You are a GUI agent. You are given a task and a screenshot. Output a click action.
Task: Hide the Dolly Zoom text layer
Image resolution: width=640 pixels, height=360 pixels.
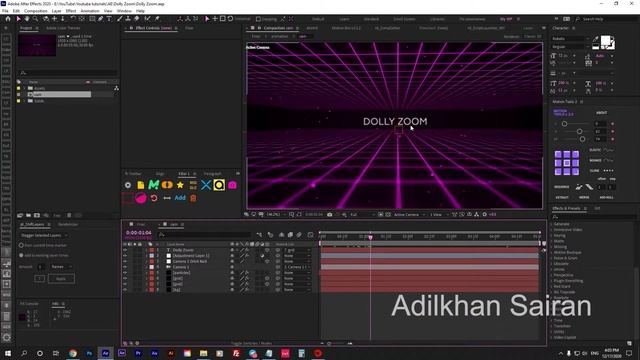click(x=125, y=250)
